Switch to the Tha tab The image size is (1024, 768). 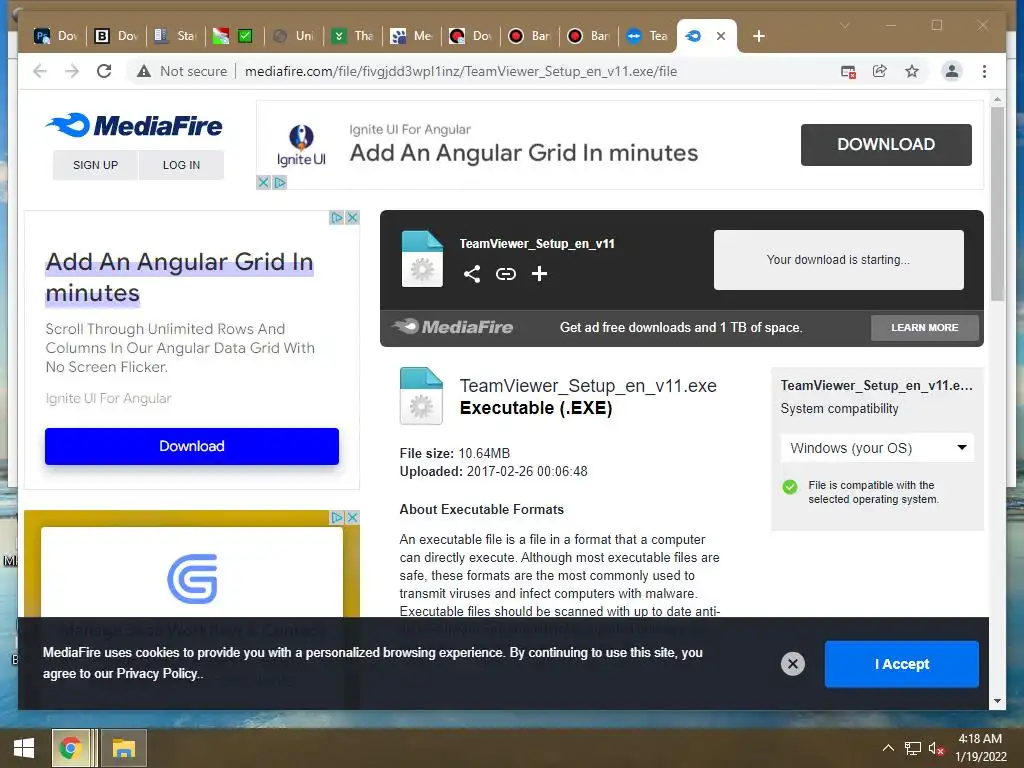[353, 36]
